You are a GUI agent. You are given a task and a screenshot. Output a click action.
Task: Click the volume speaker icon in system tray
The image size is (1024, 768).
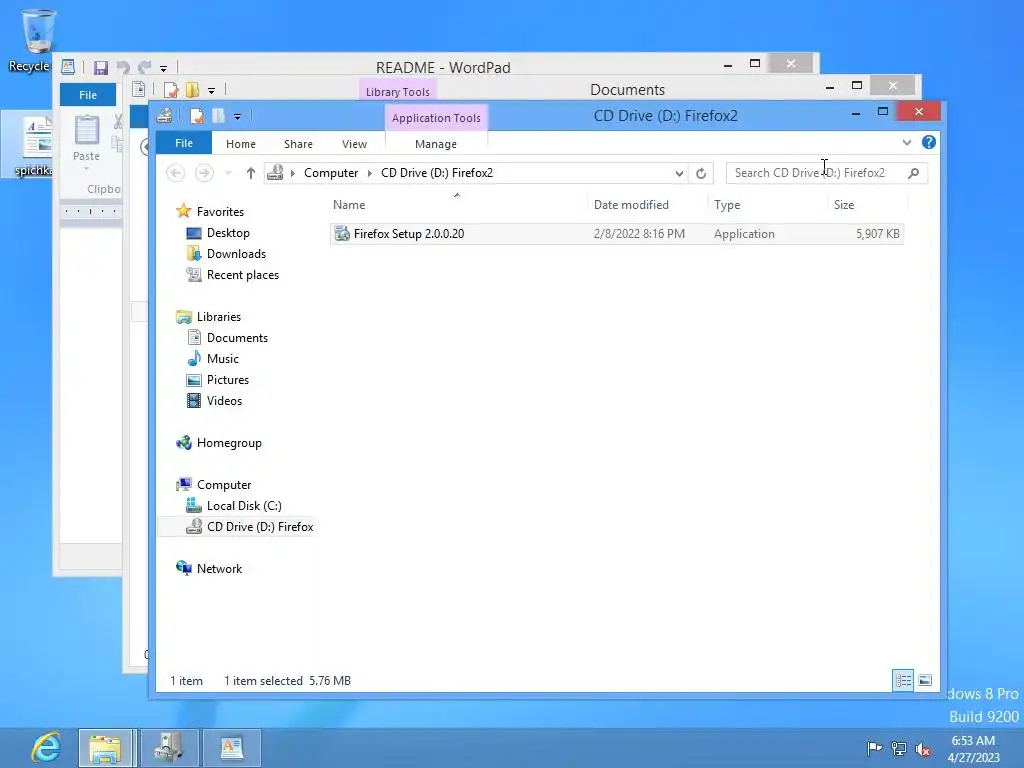[x=923, y=748]
